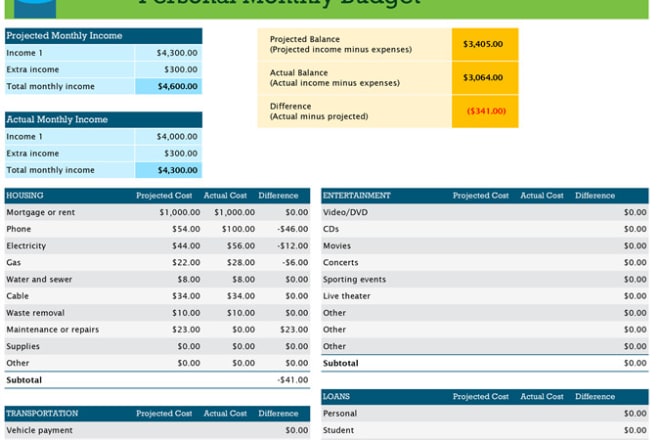Click Mortgage or rent actual $1,000.00

click(x=234, y=213)
